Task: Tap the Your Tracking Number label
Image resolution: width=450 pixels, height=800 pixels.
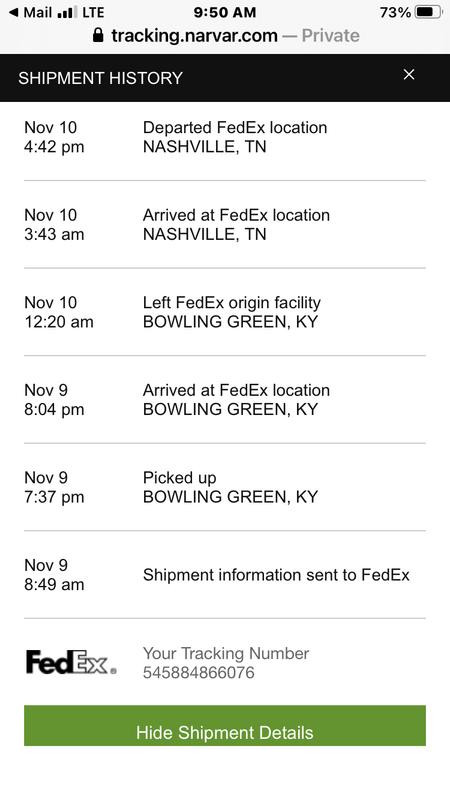Action: click(226, 653)
